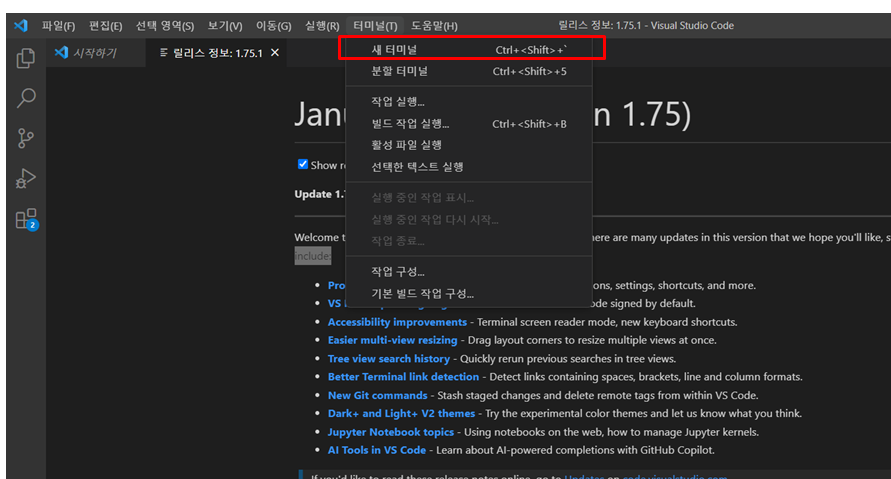This screenshot has height=479, width=891.
Task: Open the Accessibility improvements link
Action: click(397, 322)
